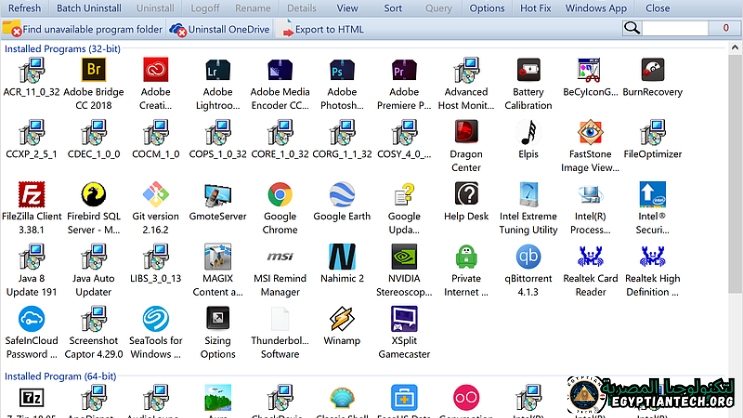Focus the search input field
743x418 pixels.
pyautogui.click(x=675, y=28)
